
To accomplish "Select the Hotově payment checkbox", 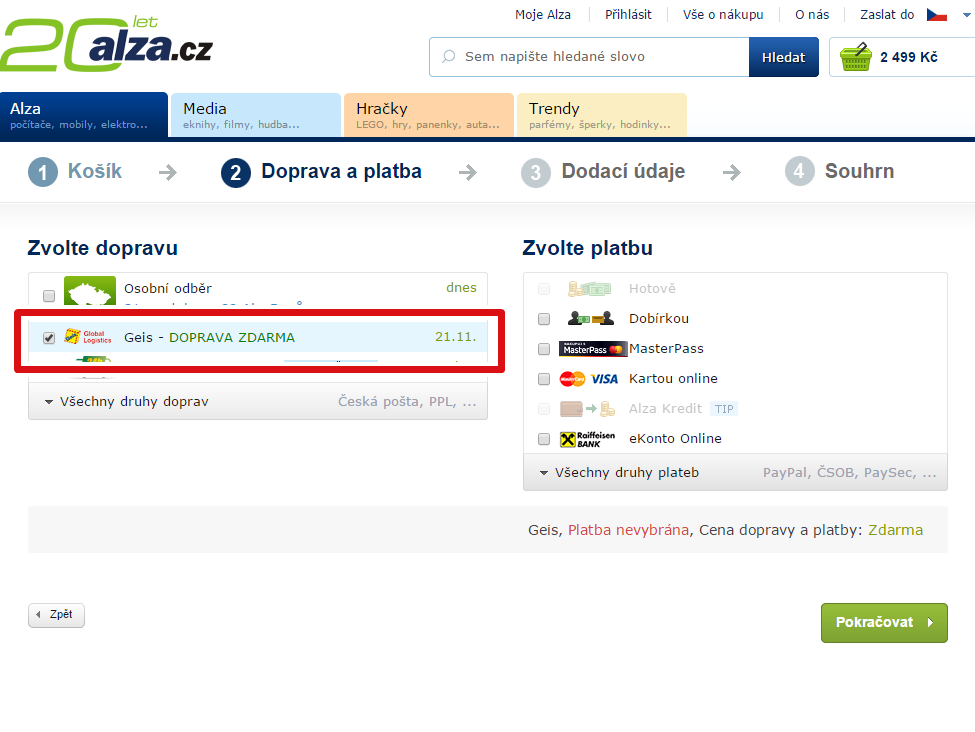I will (x=544, y=289).
